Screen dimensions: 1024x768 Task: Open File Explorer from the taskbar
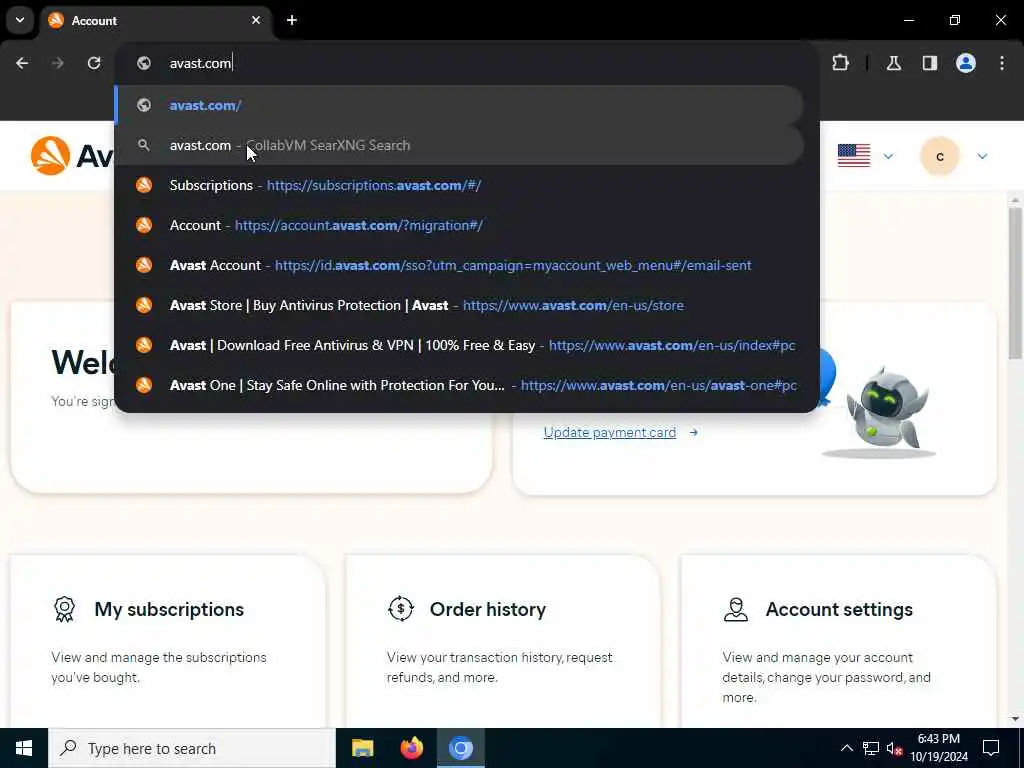pyautogui.click(x=362, y=748)
